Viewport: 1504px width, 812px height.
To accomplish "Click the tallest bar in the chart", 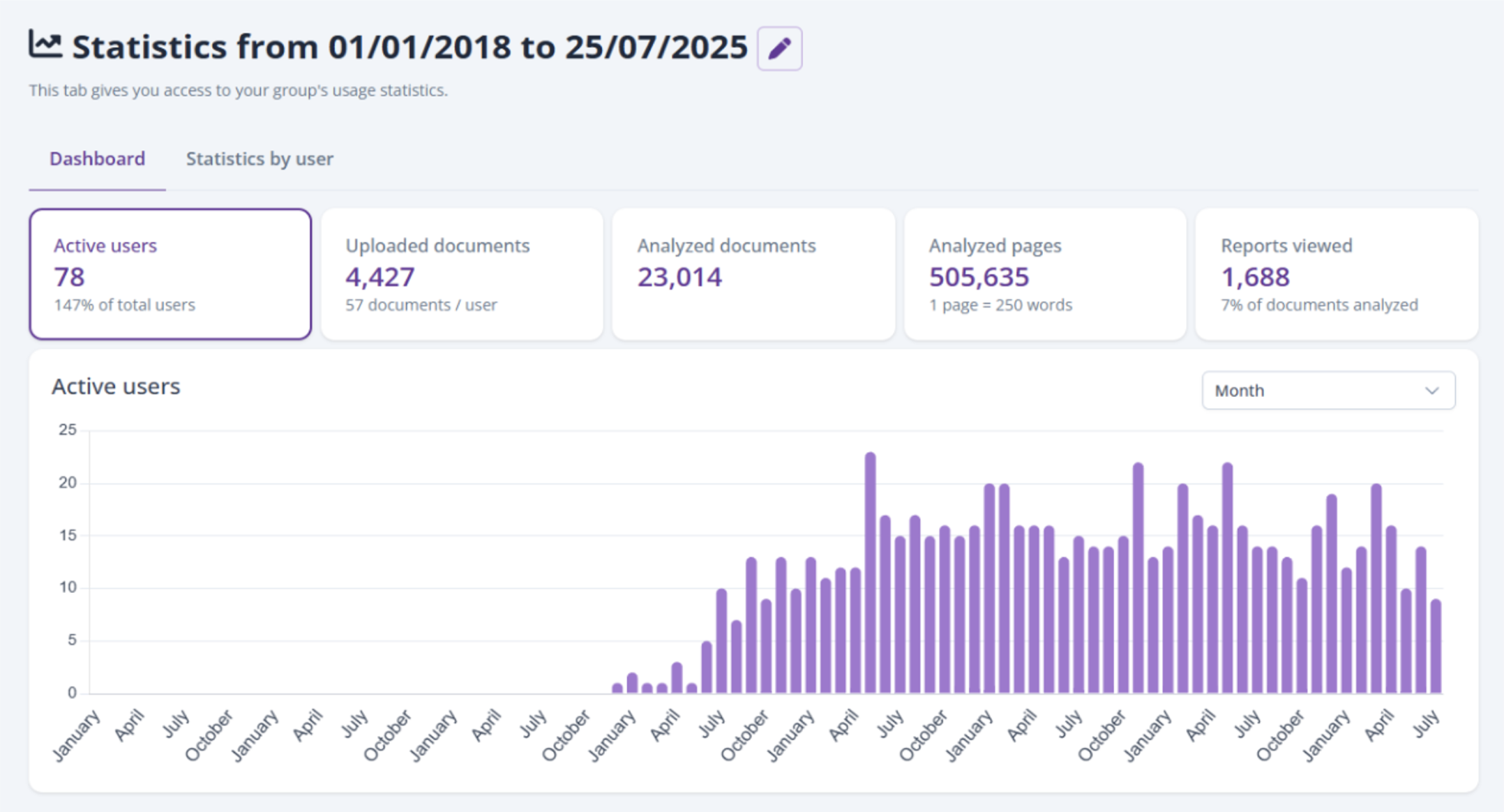I will click(870, 572).
